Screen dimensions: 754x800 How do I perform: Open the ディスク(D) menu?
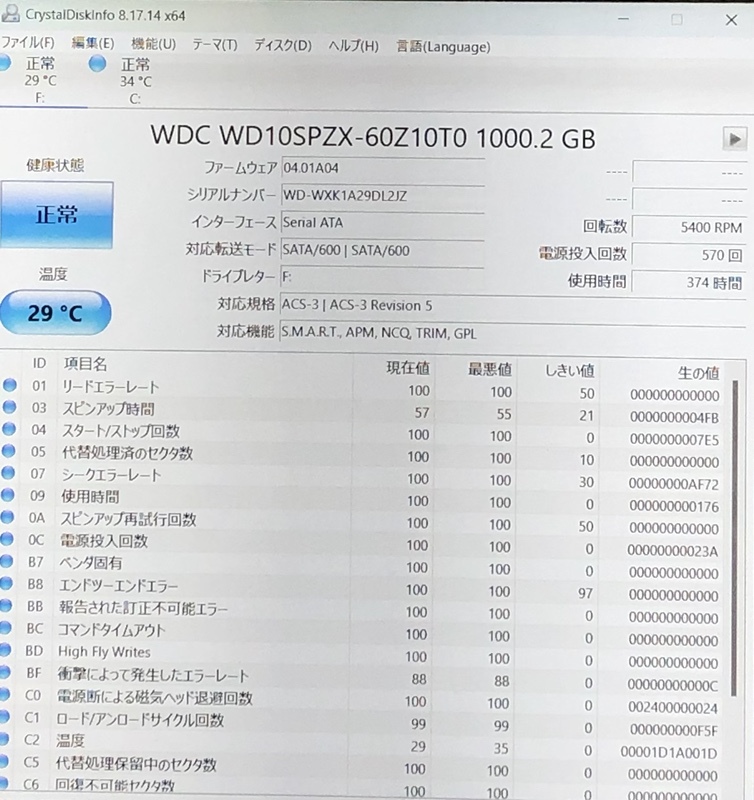[x=283, y=45]
